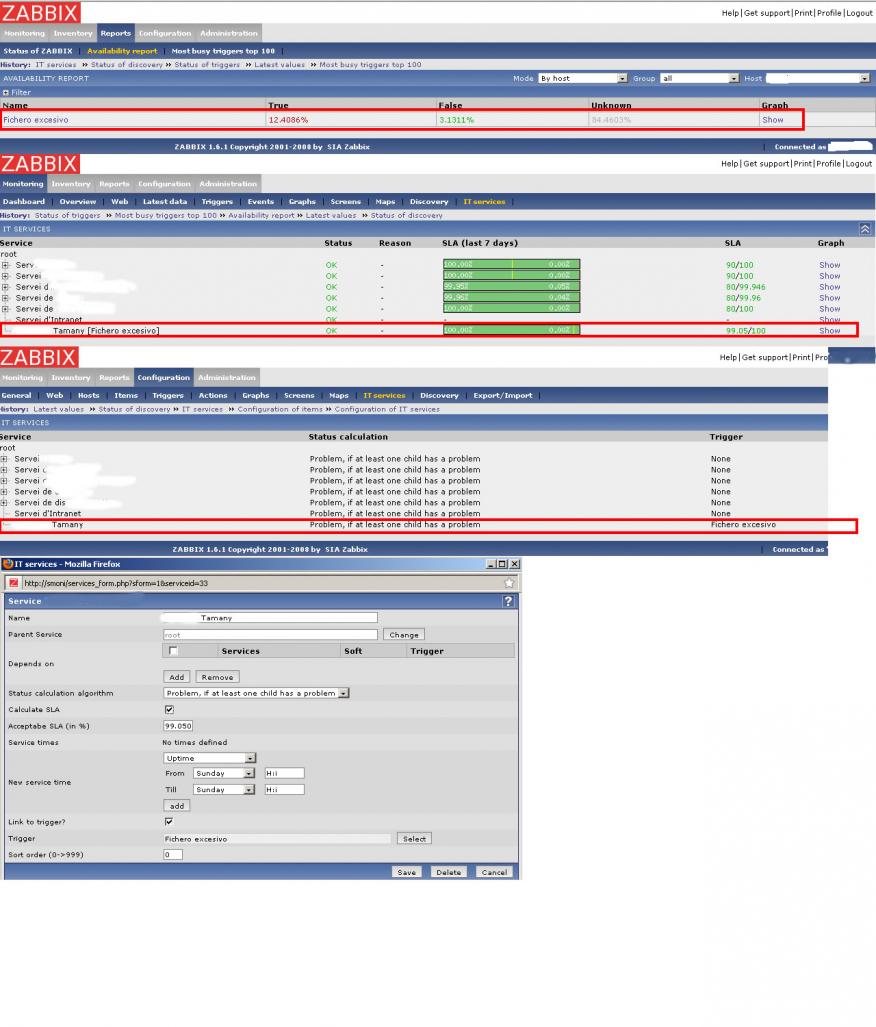Click the Add dependency button
Screen dimensions: 876x1027
176,677
